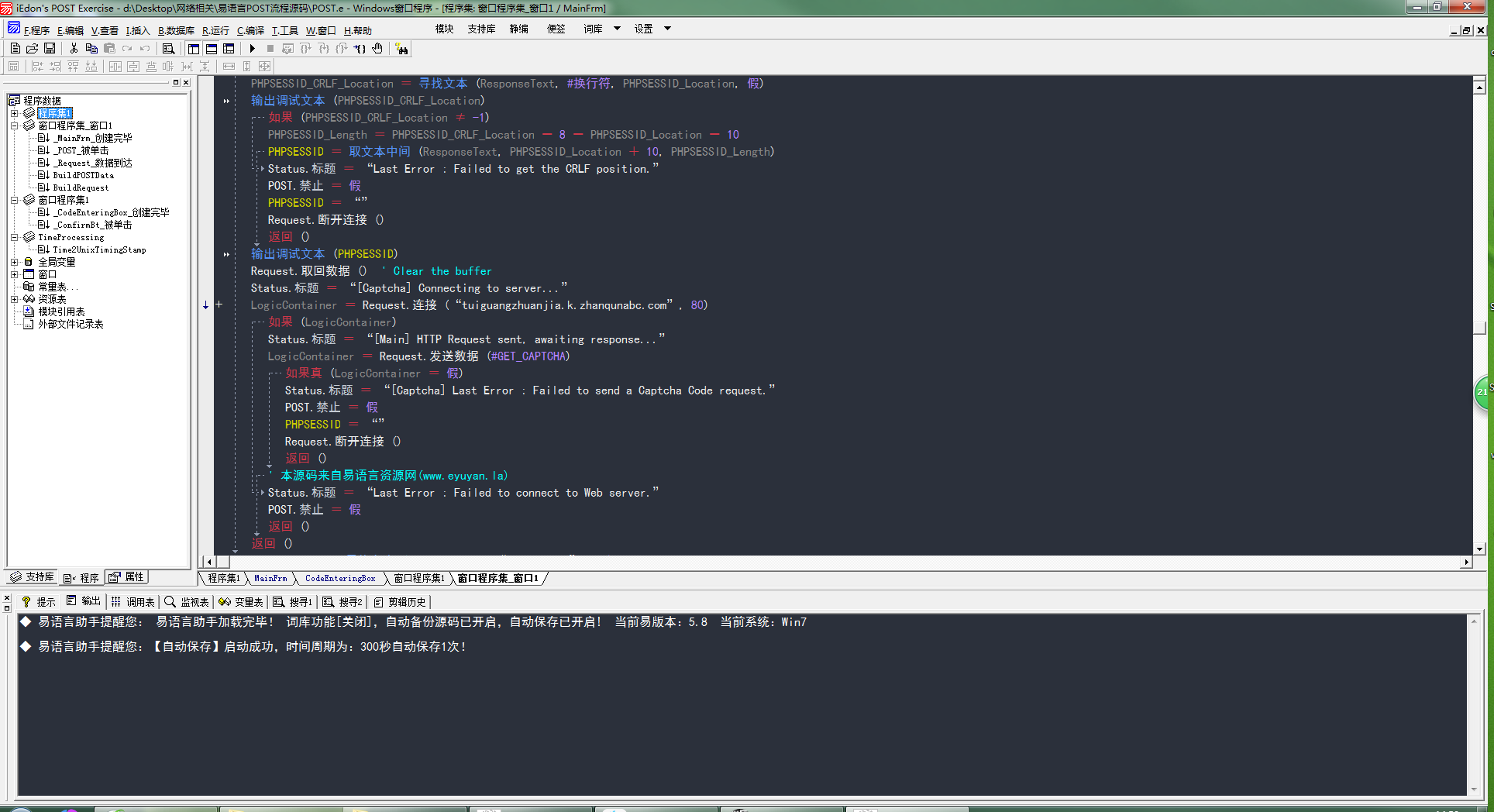The height and width of the screenshot is (812, 1494).
Task: Select _POST_被单击 subroutine in tree
Action: tap(82, 150)
